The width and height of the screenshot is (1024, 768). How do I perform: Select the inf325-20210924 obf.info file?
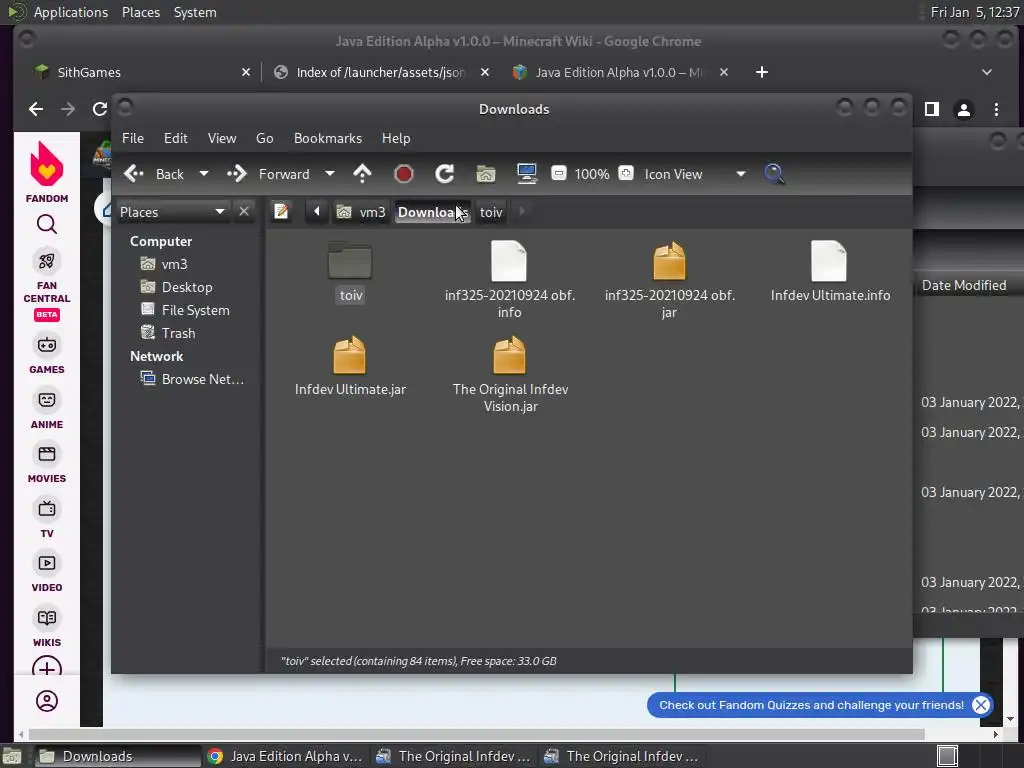pyautogui.click(x=509, y=280)
